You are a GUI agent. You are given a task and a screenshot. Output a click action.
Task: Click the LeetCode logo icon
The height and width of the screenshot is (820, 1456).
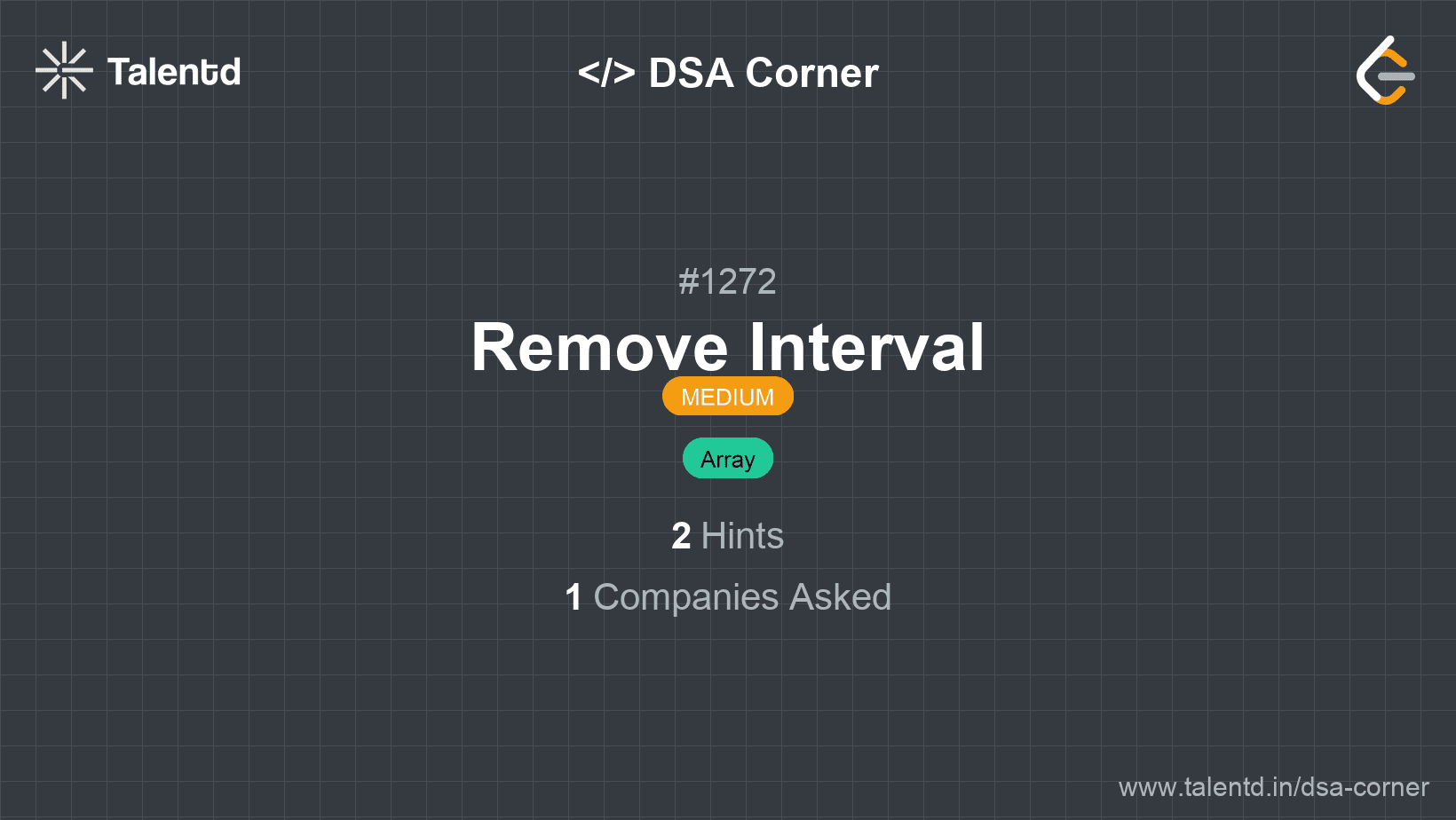pyautogui.click(x=1385, y=70)
